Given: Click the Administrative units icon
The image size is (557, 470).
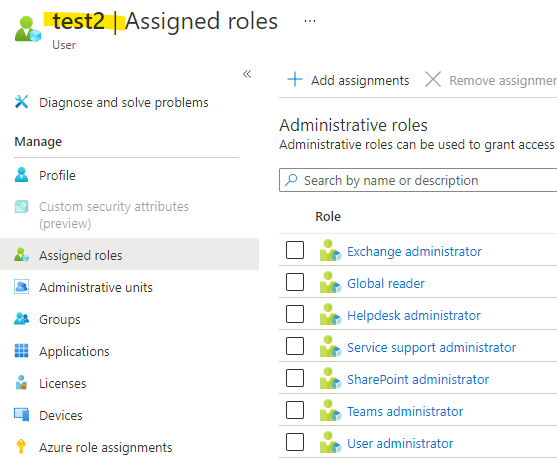Looking at the screenshot, I should pos(21,287).
